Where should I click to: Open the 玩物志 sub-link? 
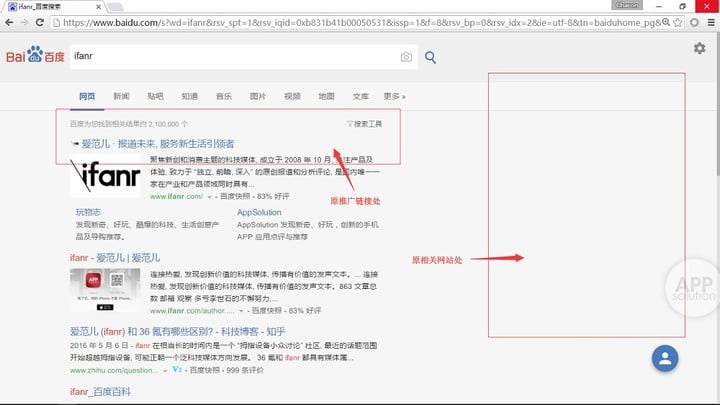click(x=88, y=212)
